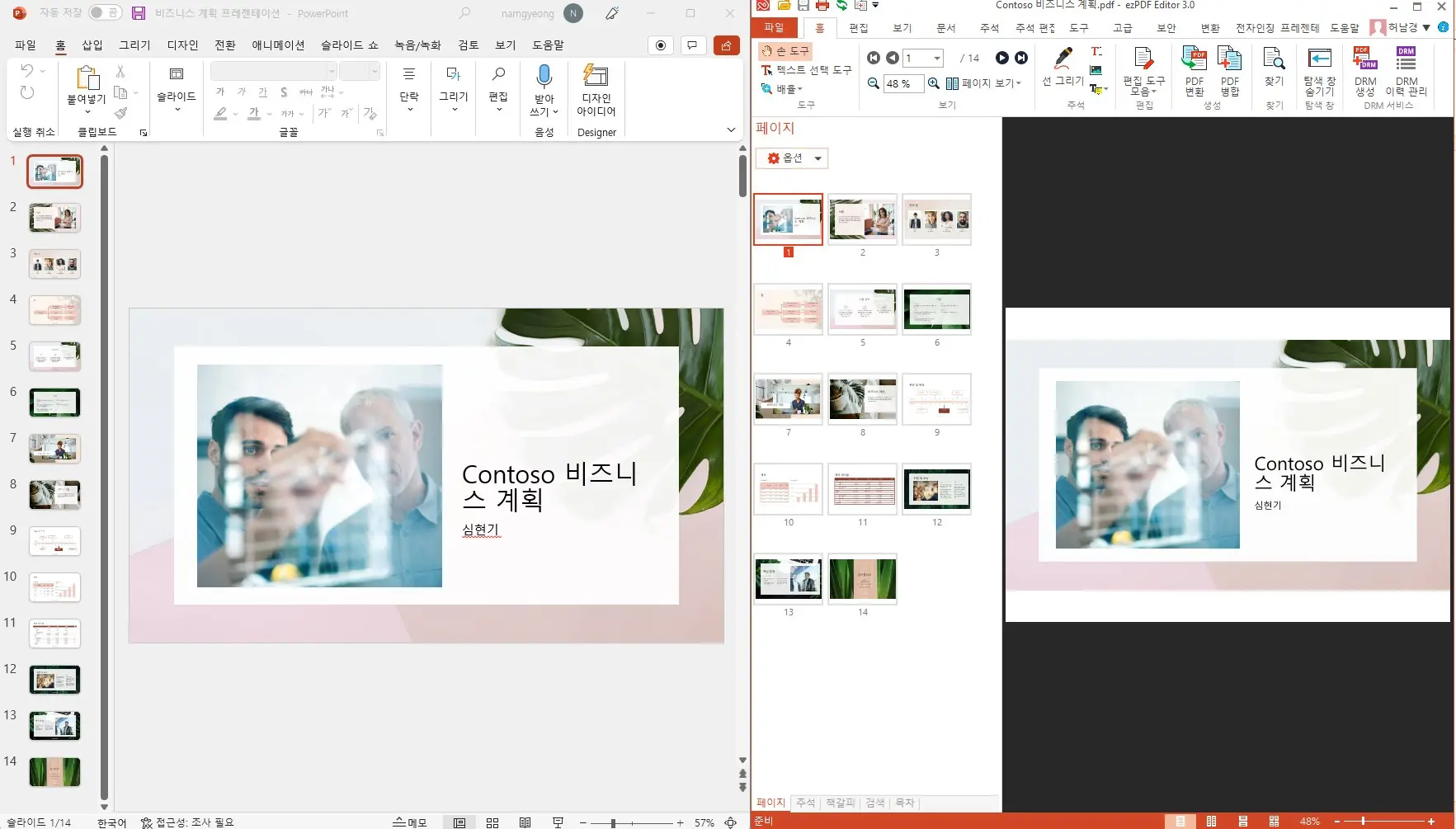Open 디자인 아이디어 Designer button
Viewport: 1456px width, 829px height.
(x=596, y=91)
